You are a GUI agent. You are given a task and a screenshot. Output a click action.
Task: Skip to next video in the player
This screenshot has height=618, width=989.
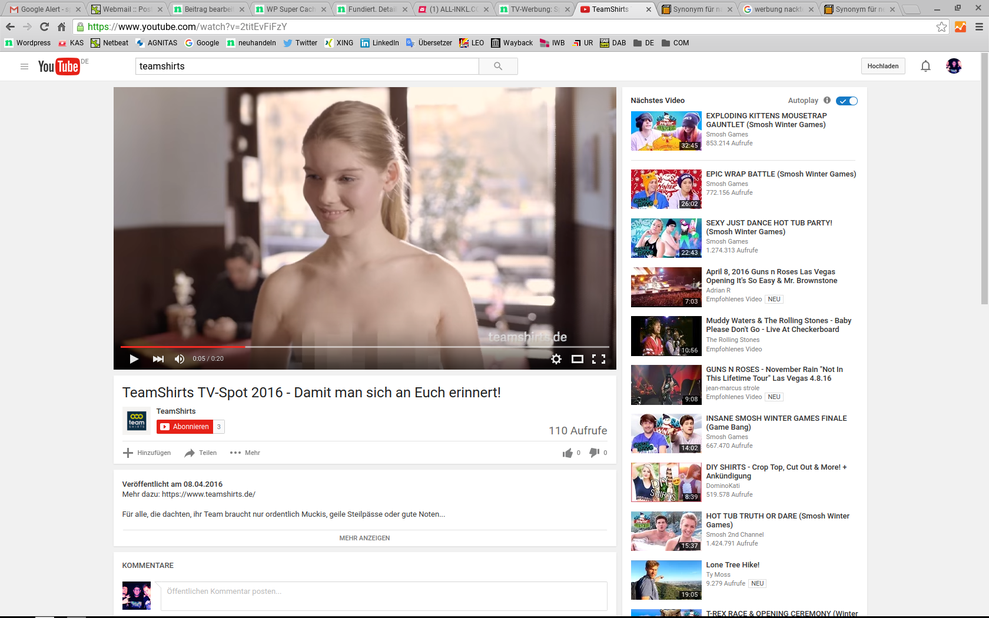158,359
